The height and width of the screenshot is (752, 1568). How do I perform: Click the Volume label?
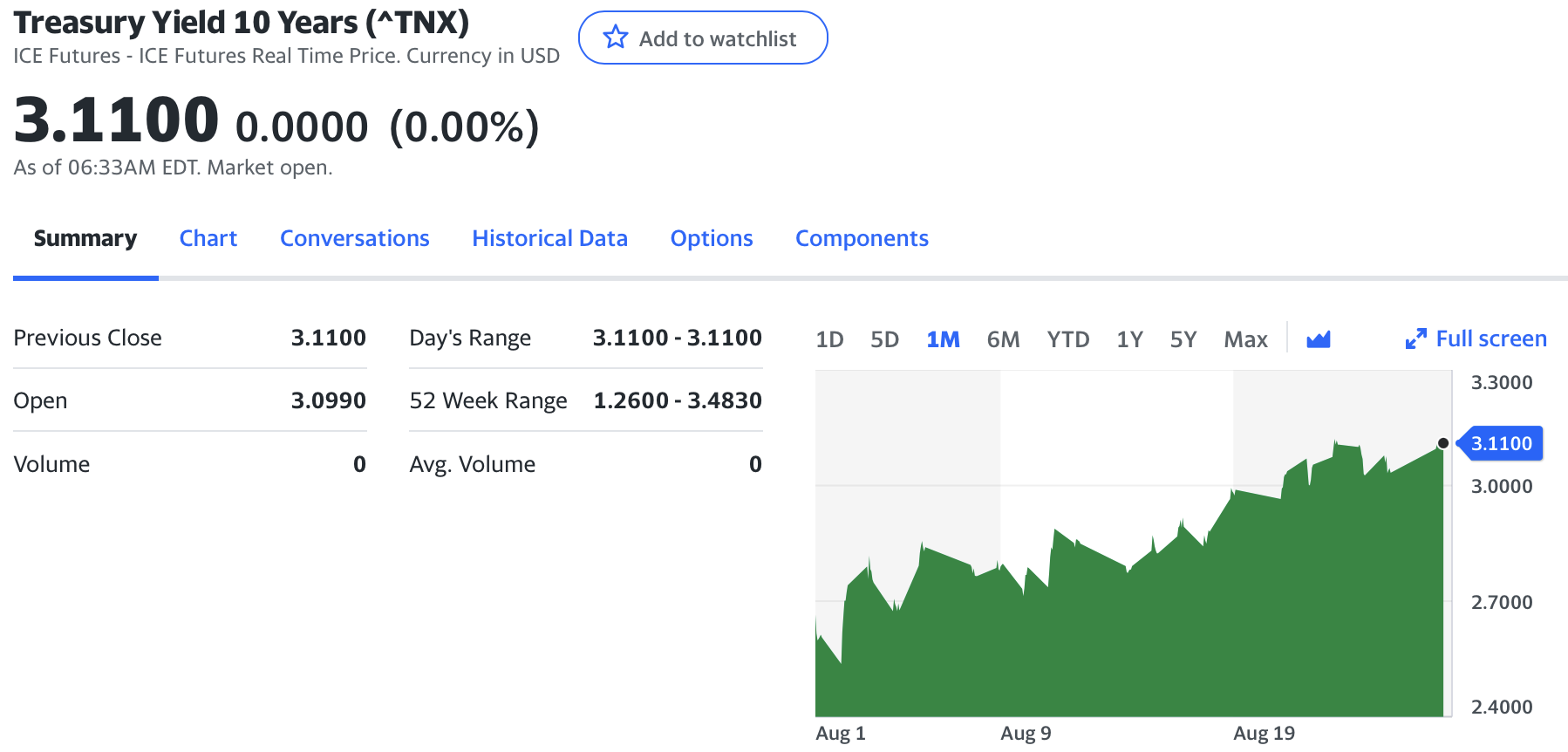tap(51, 464)
